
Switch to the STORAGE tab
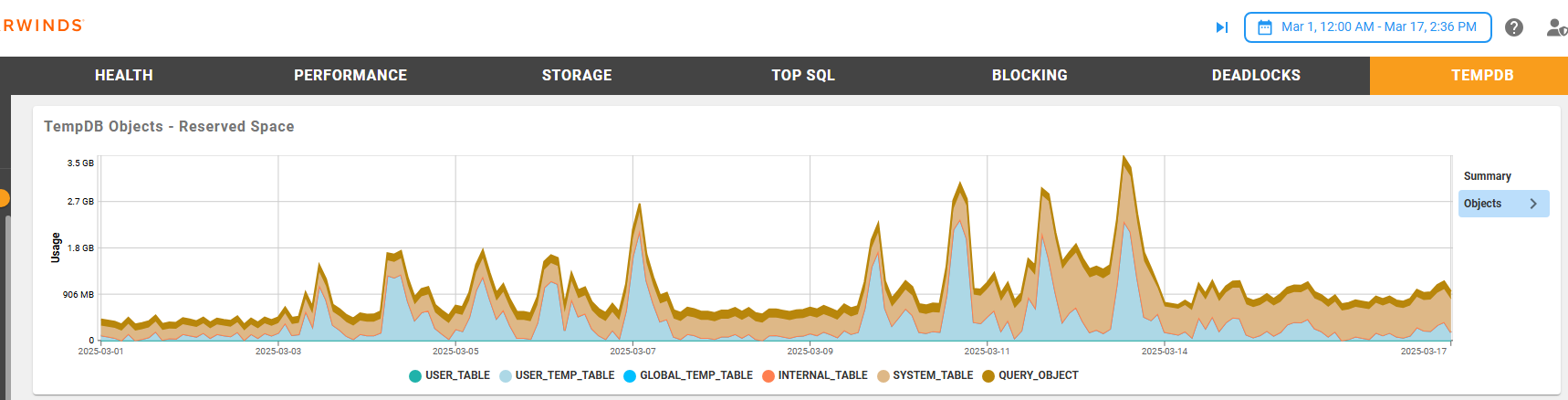pyautogui.click(x=577, y=76)
